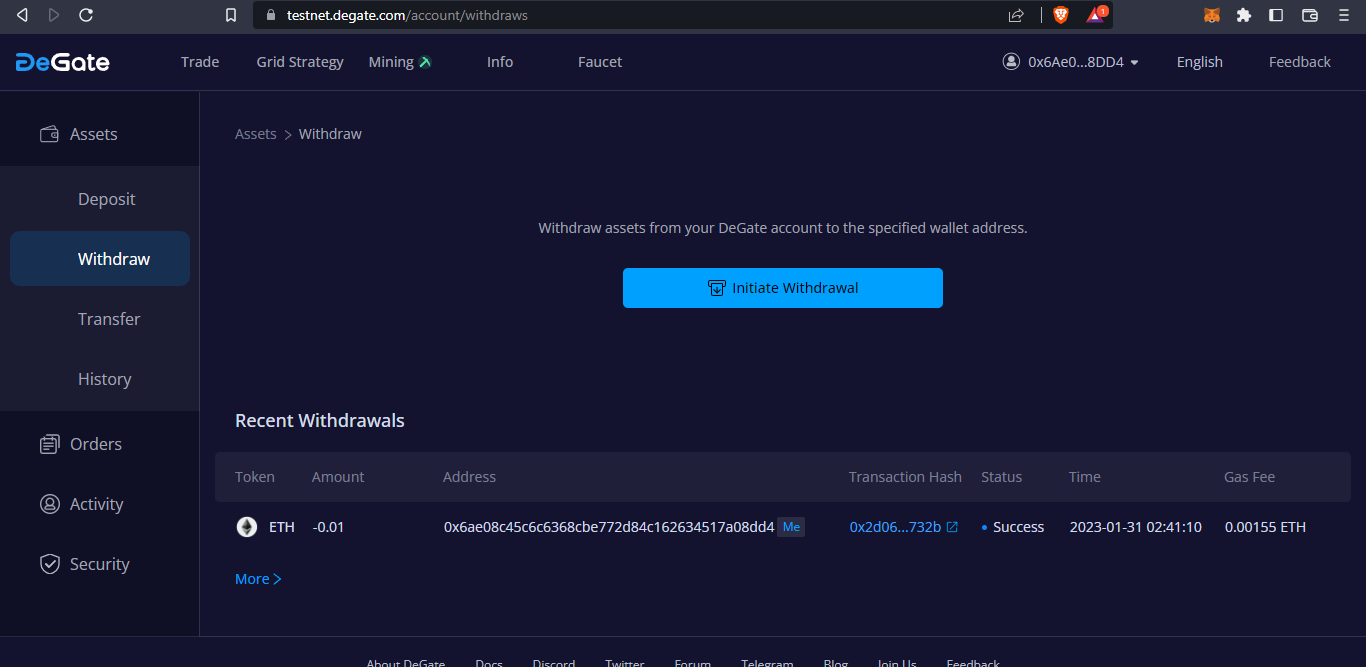Select Withdraw in the sidebar

100,259
